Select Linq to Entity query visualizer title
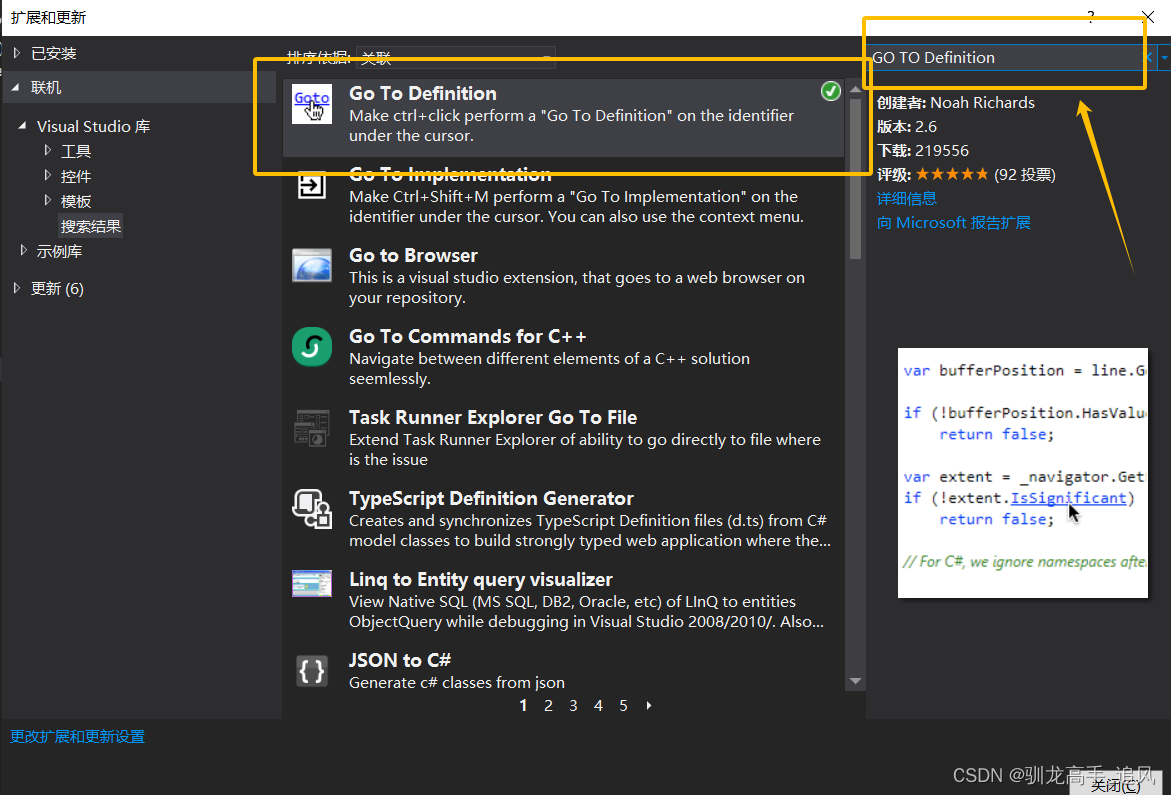Viewport: 1171px width, 795px height. pos(481,579)
